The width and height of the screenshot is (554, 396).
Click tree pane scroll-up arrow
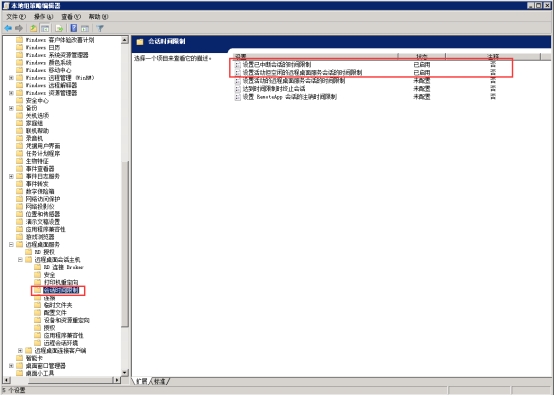coord(125,40)
